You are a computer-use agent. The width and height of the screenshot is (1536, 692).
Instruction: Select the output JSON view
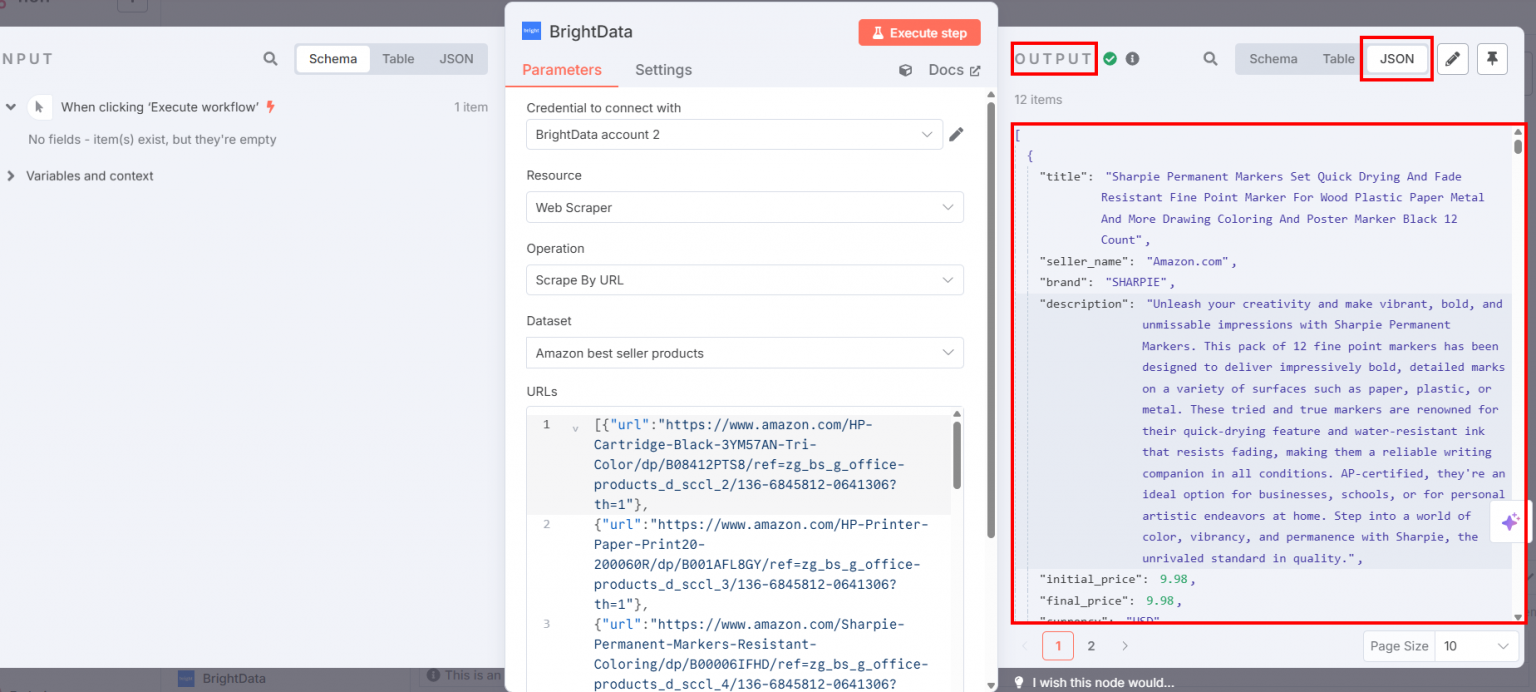[x=1397, y=59]
